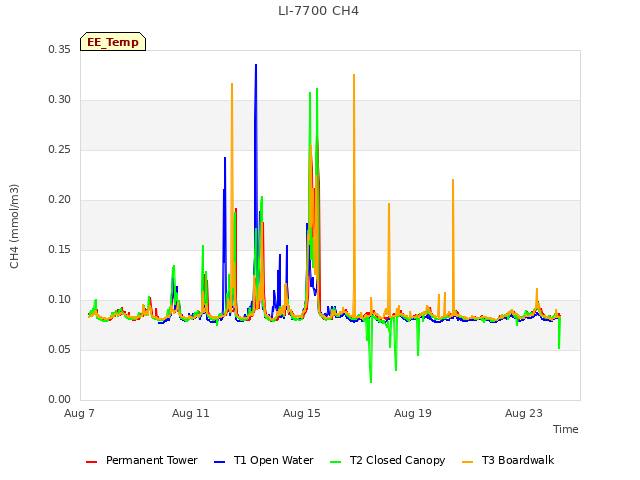640x480 pixels.
Task: Click the Aug 15 x-axis label
Action: point(302,413)
